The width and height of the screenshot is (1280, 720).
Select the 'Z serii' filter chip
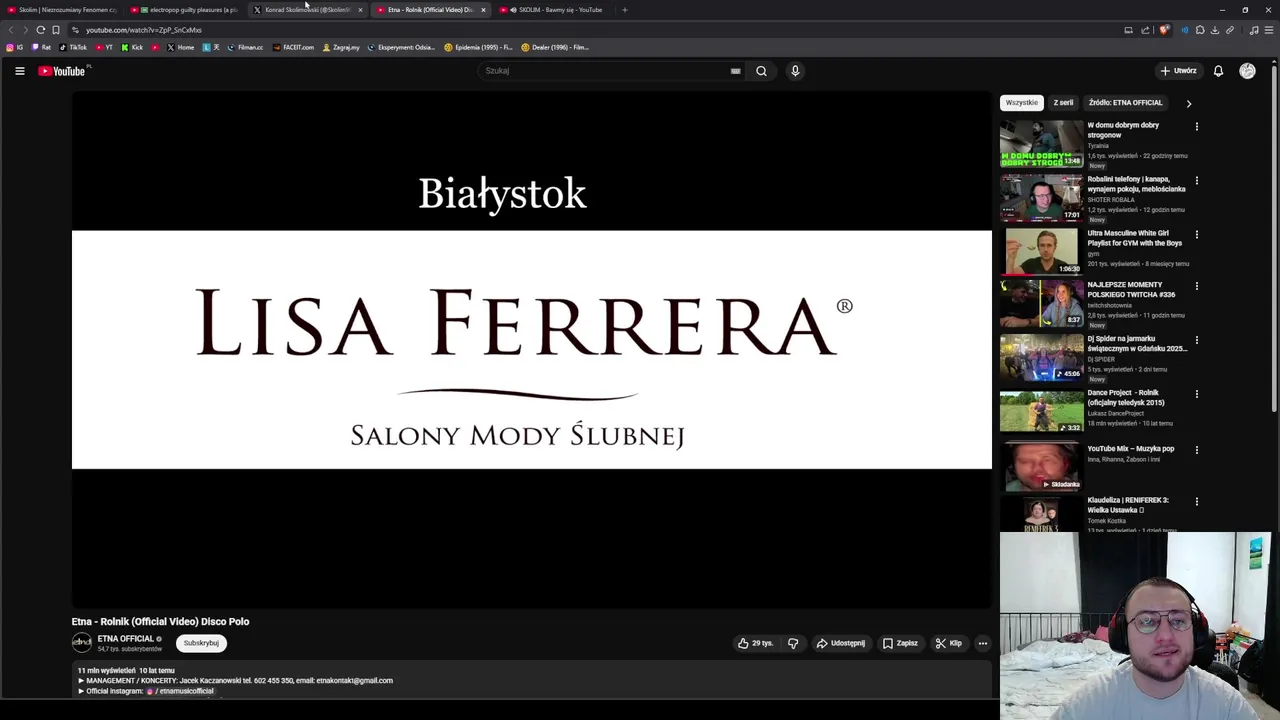pos(1063,103)
